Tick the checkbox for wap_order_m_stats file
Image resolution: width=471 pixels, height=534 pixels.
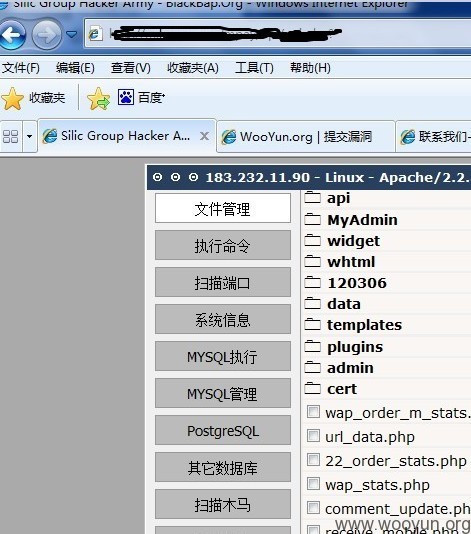[x=313, y=412]
